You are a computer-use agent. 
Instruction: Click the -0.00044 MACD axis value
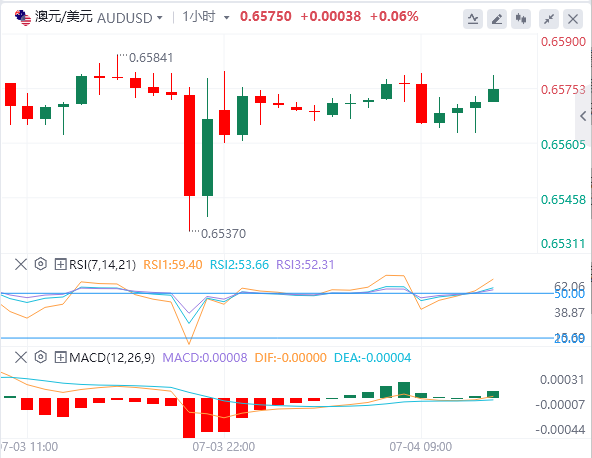click(560, 430)
